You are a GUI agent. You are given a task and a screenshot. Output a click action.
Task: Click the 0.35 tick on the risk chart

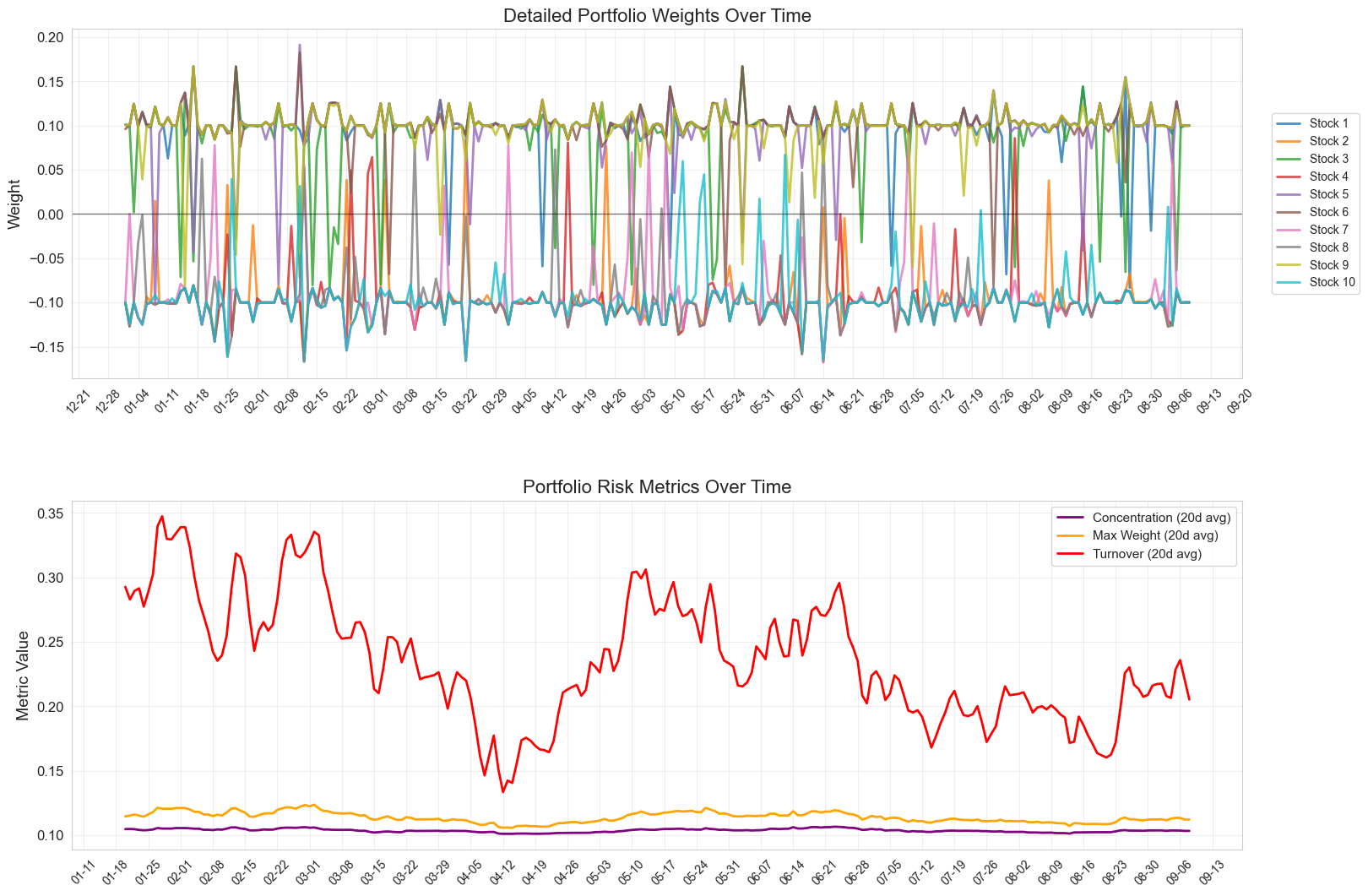click(x=50, y=513)
